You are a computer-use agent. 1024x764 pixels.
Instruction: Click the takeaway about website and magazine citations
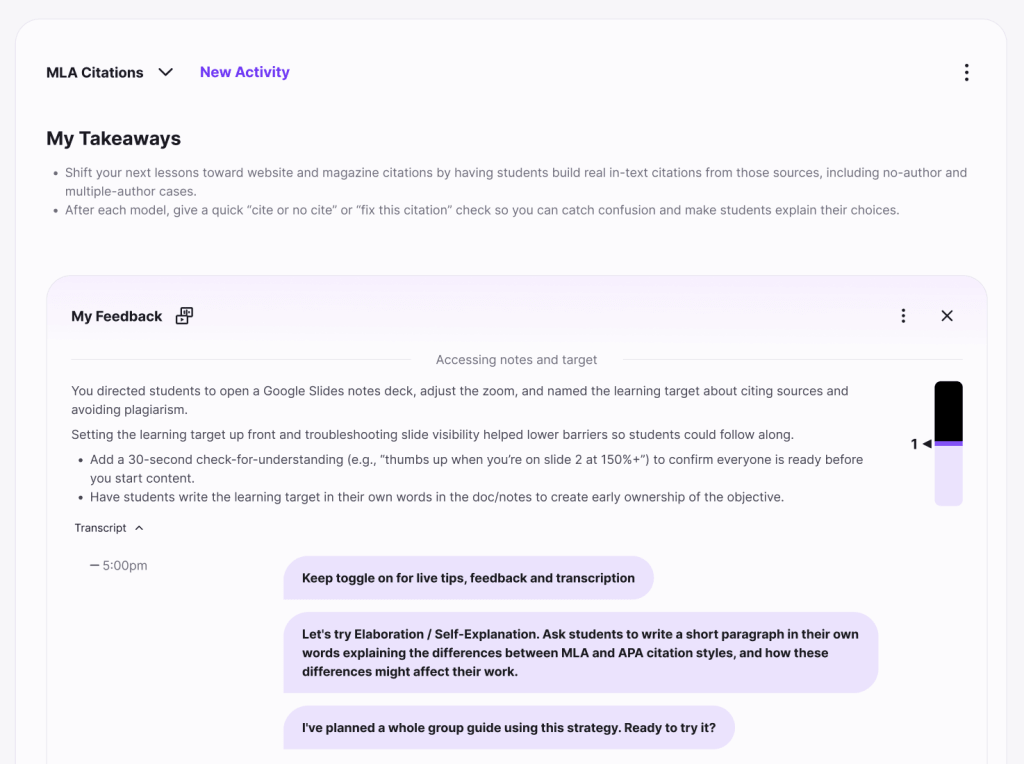click(516, 181)
